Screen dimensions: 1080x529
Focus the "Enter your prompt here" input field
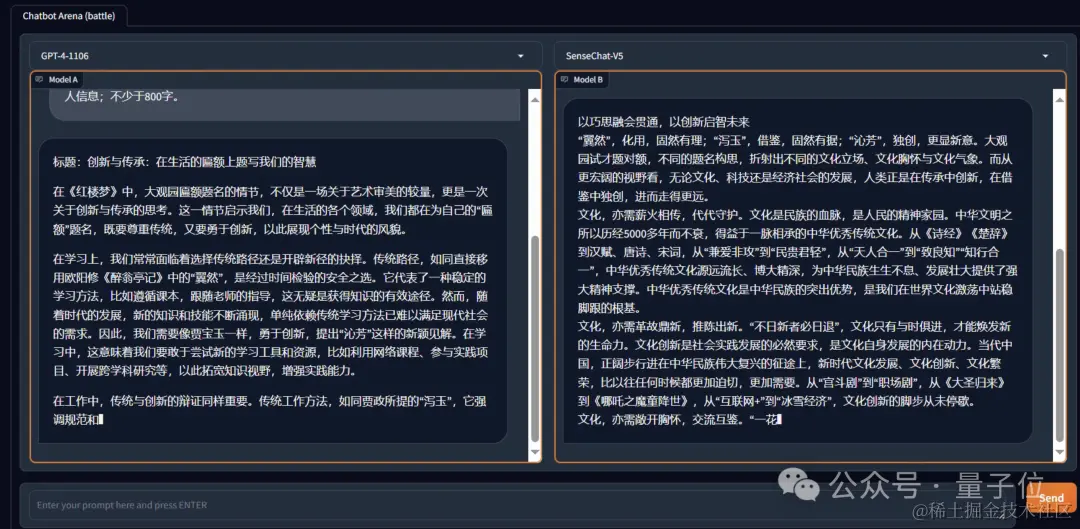[522, 505]
